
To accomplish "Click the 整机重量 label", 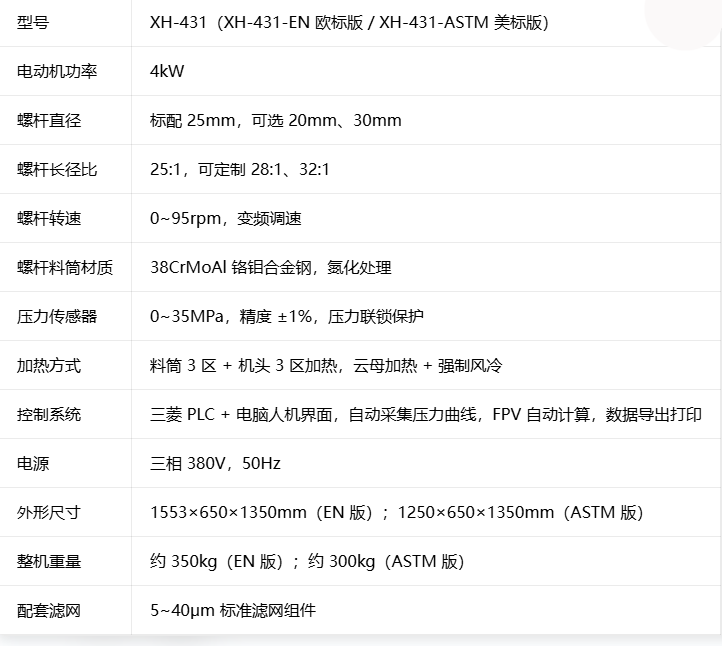I will 49,562.
